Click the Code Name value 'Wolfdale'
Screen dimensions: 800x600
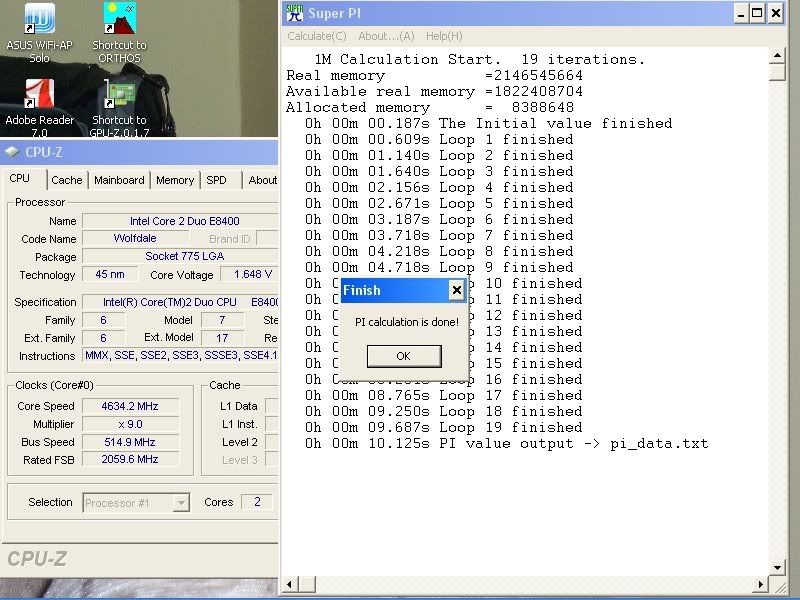tap(135, 238)
